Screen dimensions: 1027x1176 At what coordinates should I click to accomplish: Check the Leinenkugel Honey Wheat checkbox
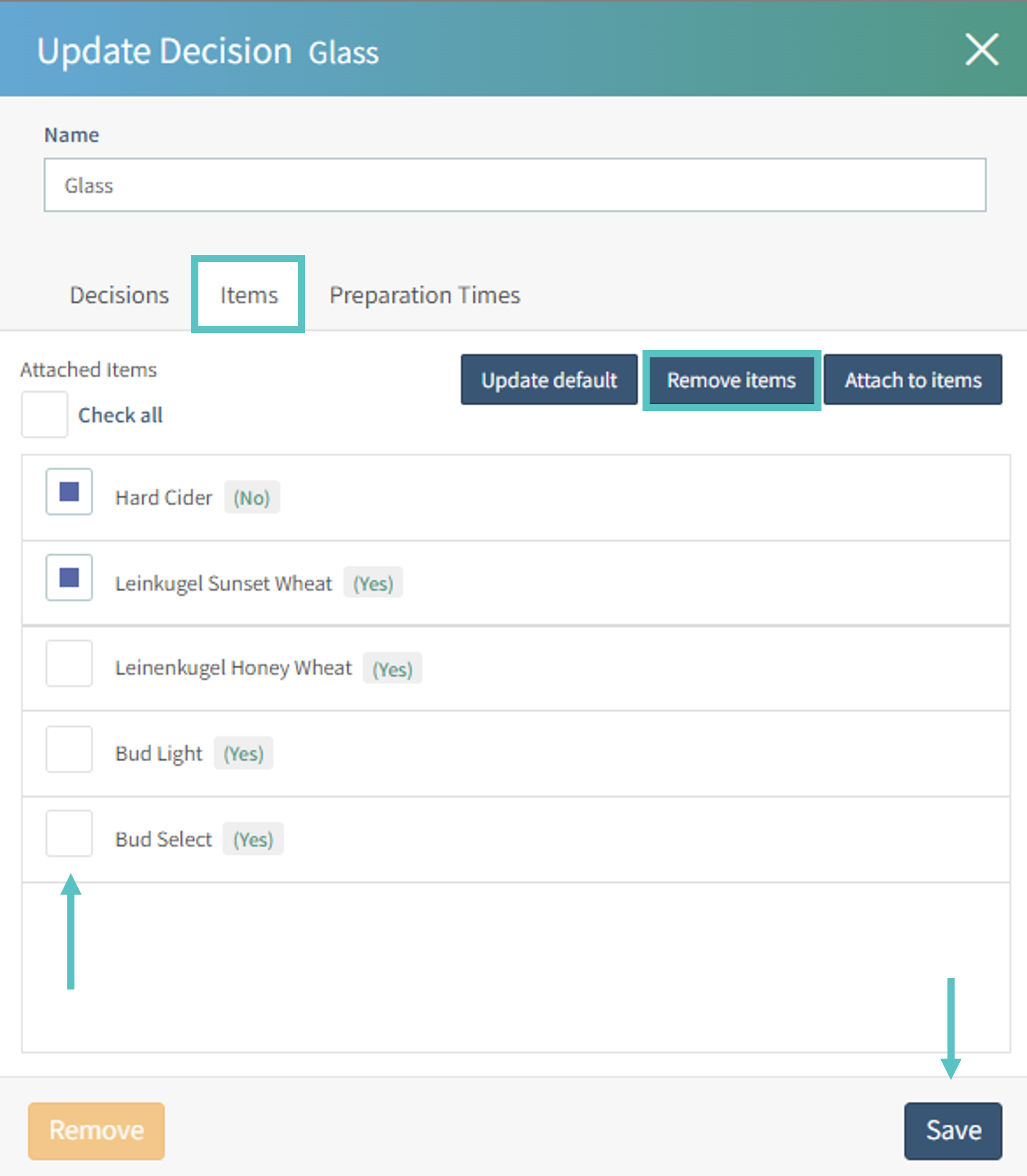coord(69,663)
